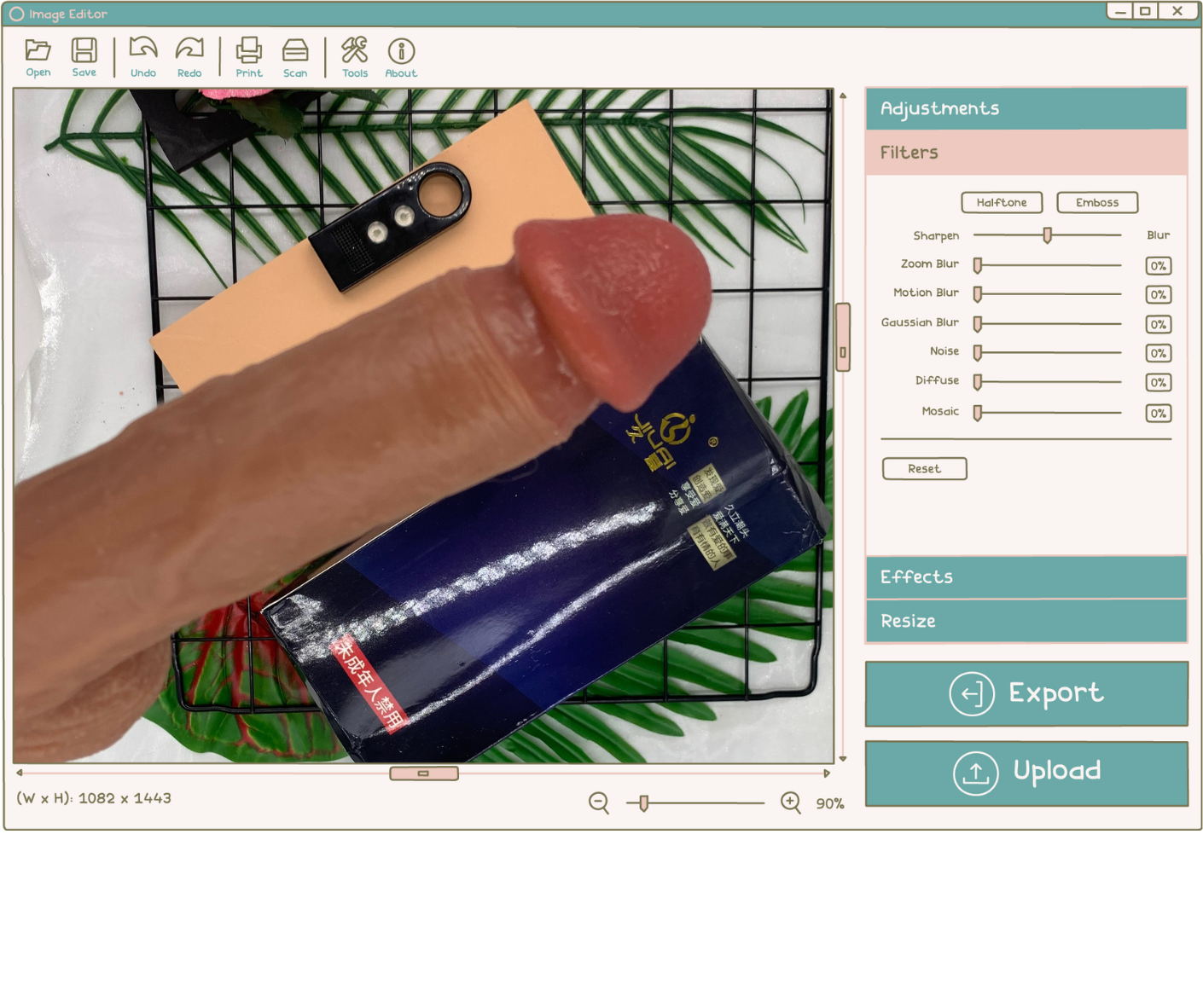The image size is (1203, 1008).
Task: Open the Scan function
Action: tap(295, 51)
